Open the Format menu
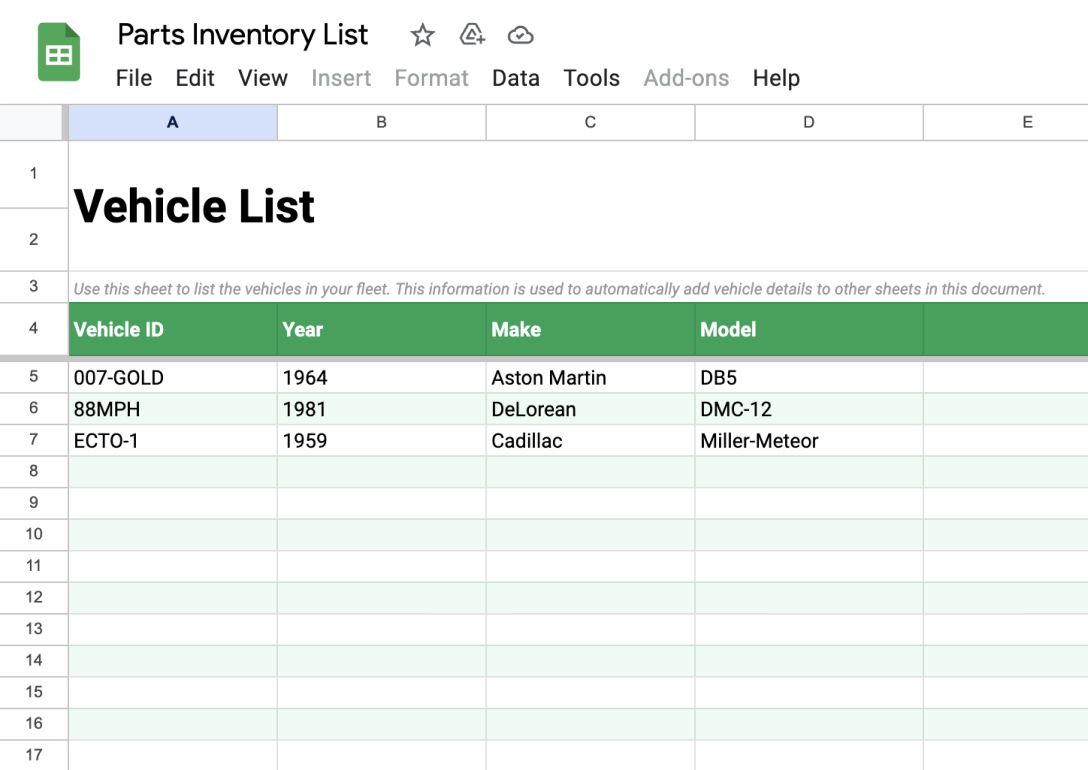Screen dimensions: 1088x770 [432, 78]
